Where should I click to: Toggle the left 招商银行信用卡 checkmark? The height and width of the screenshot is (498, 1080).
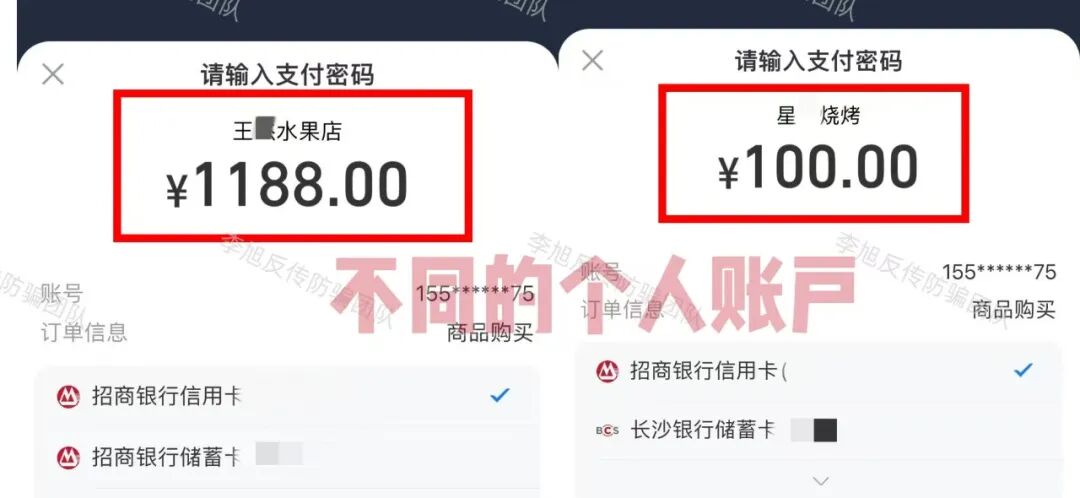[x=499, y=395]
